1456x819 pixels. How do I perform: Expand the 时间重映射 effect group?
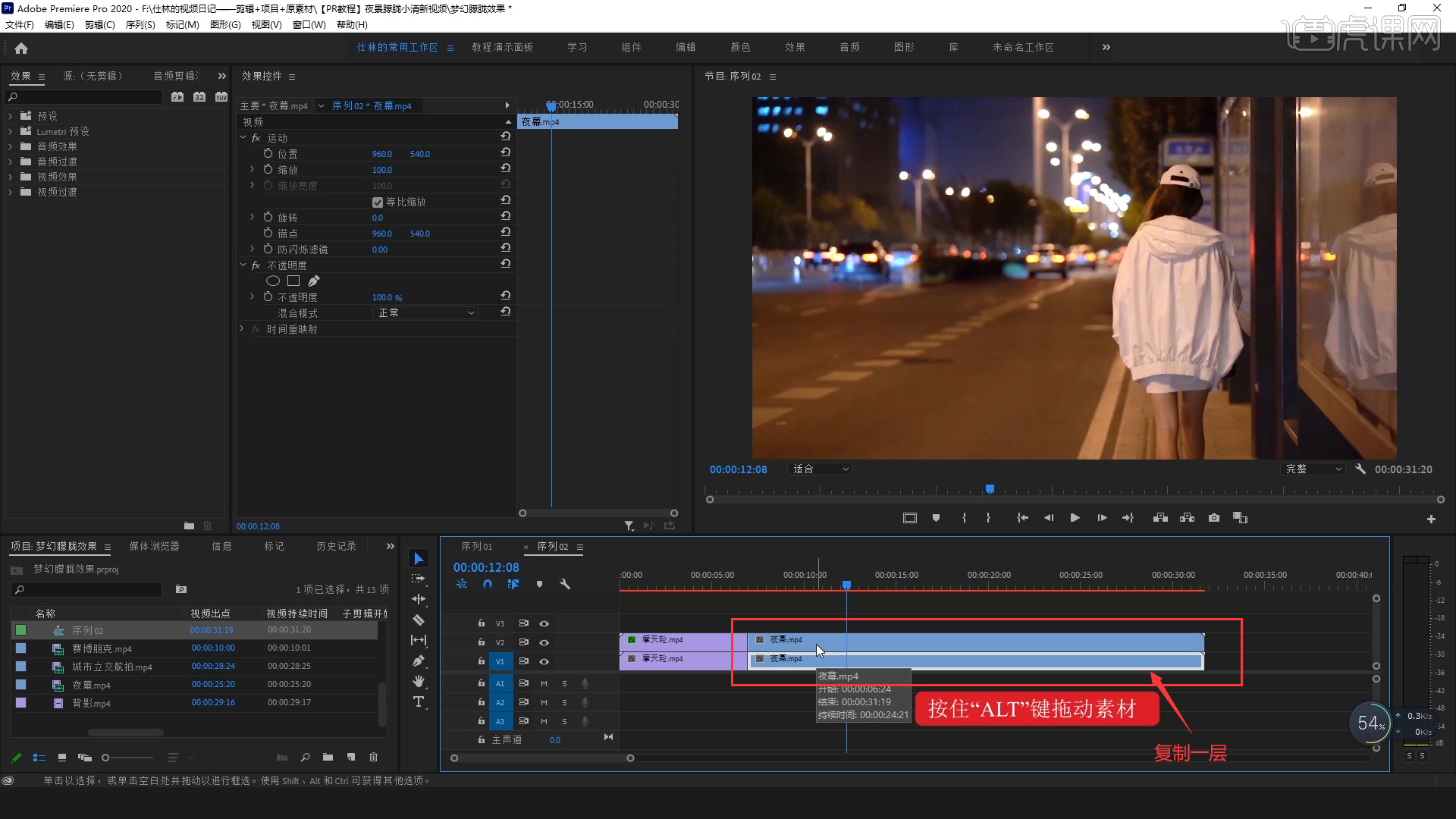coord(243,329)
